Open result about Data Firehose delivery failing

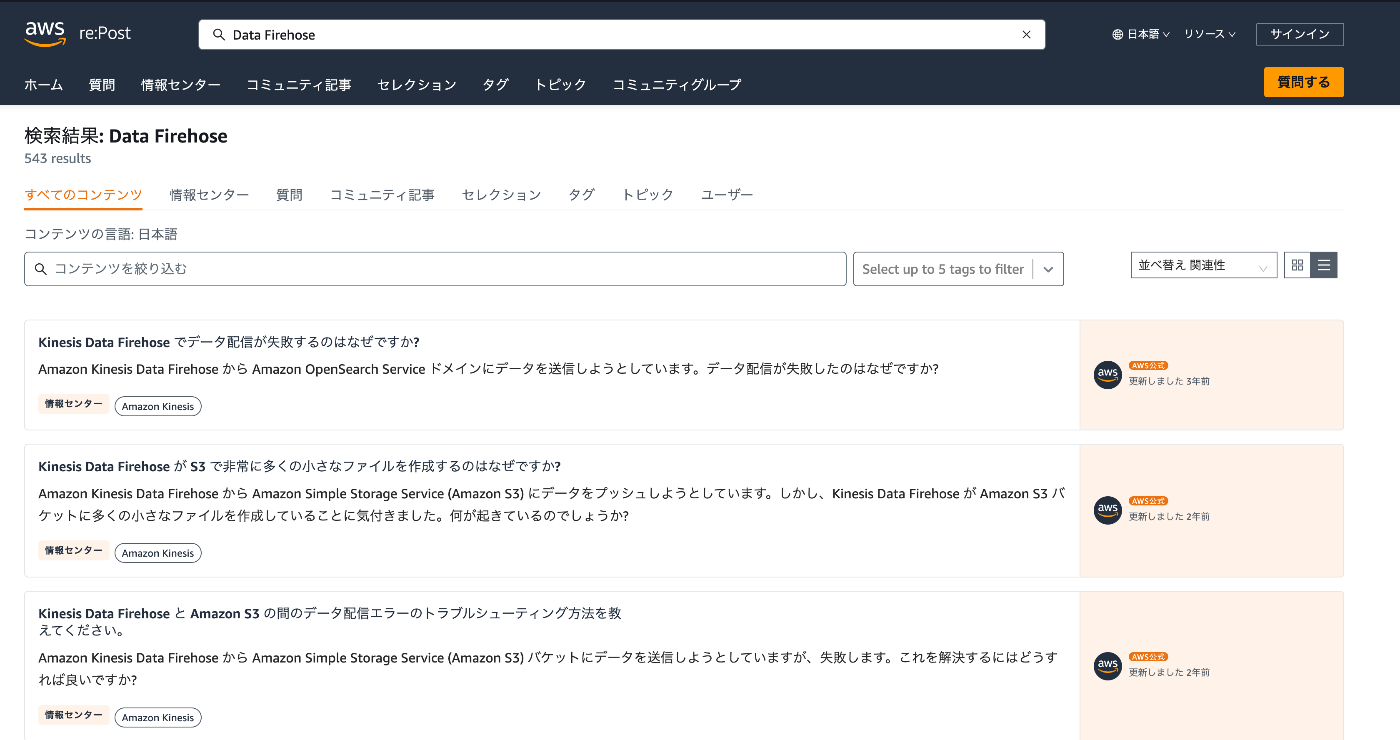228,342
